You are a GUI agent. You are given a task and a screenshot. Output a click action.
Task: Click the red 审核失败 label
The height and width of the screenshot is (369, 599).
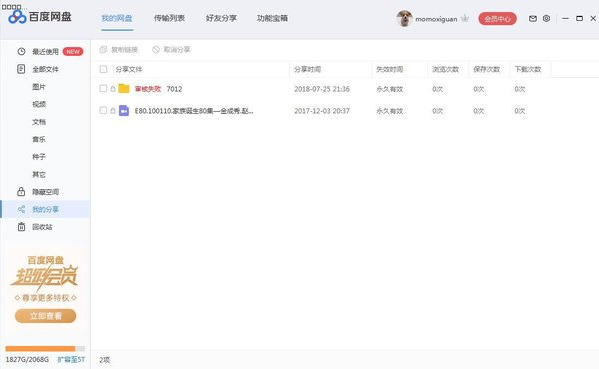[x=148, y=89]
